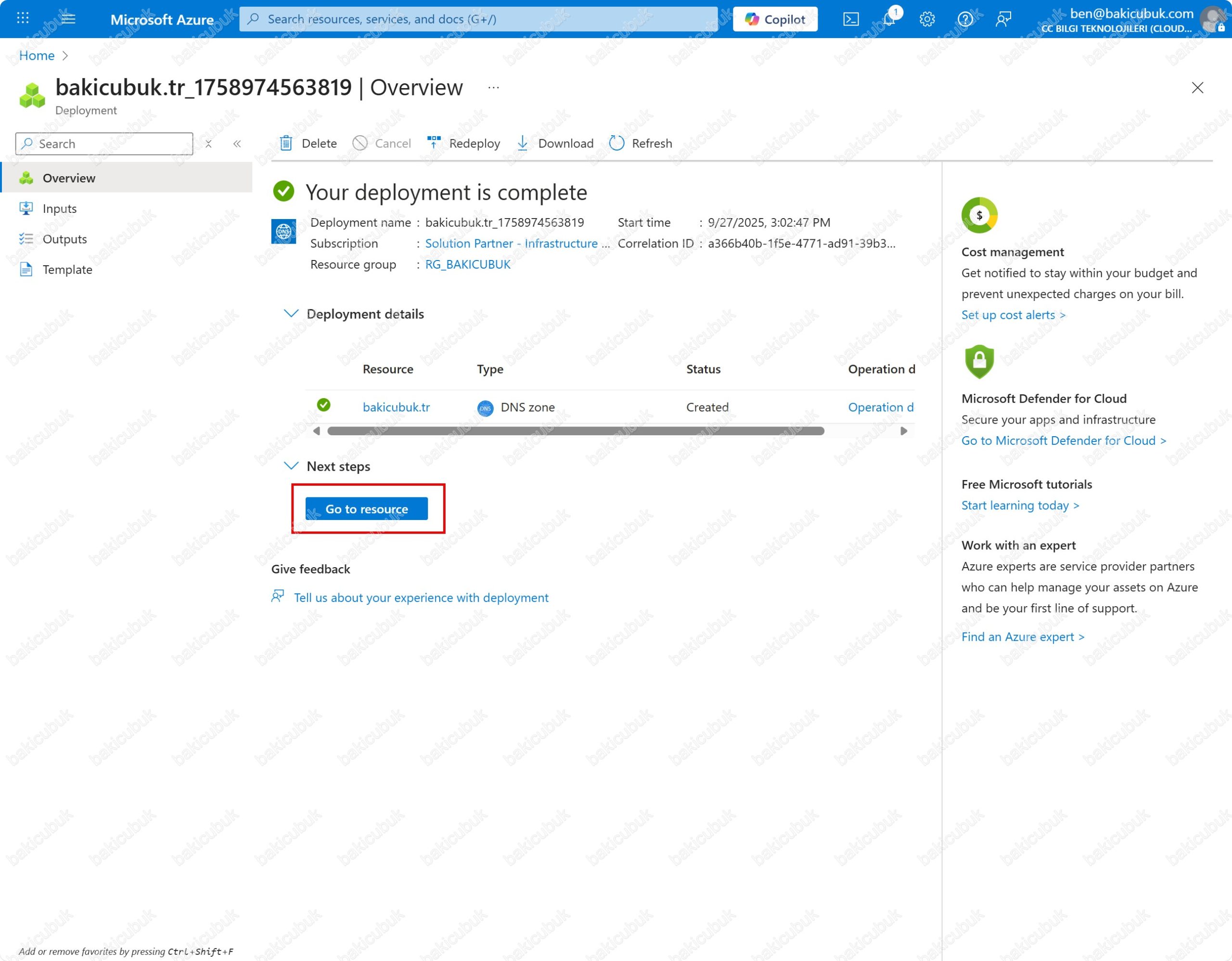The width and height of the screenshot is (1232, 961).
Task: Click the Go to resource button
Action: point(367,509)
